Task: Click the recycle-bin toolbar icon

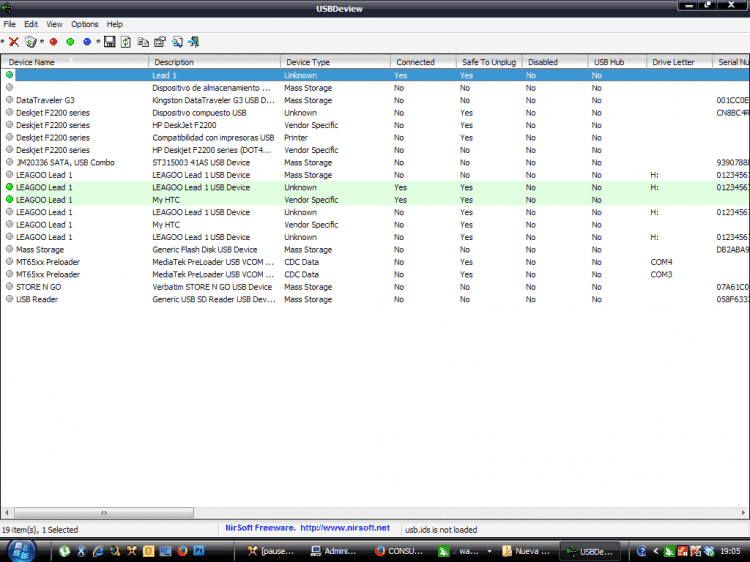Action: (31, 42)
